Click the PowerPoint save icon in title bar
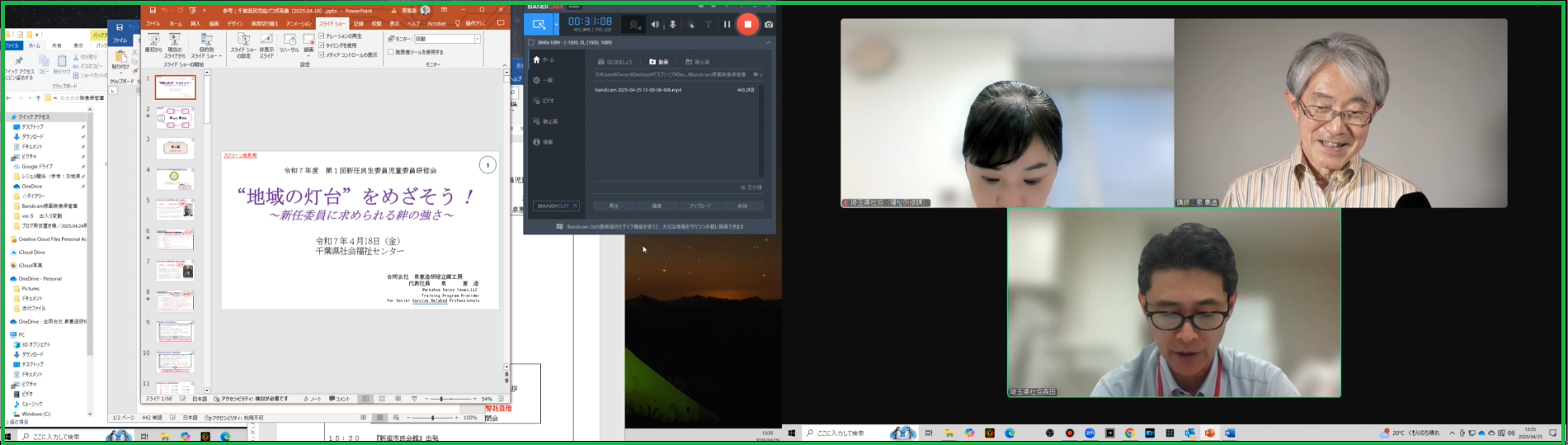Viewport: 1568px width, 445px height. (x=153, y=11)
